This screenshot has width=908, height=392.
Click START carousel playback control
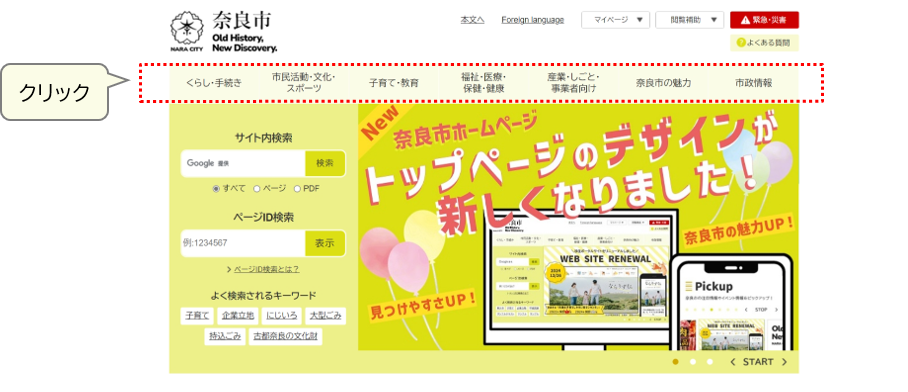(758, 362)
